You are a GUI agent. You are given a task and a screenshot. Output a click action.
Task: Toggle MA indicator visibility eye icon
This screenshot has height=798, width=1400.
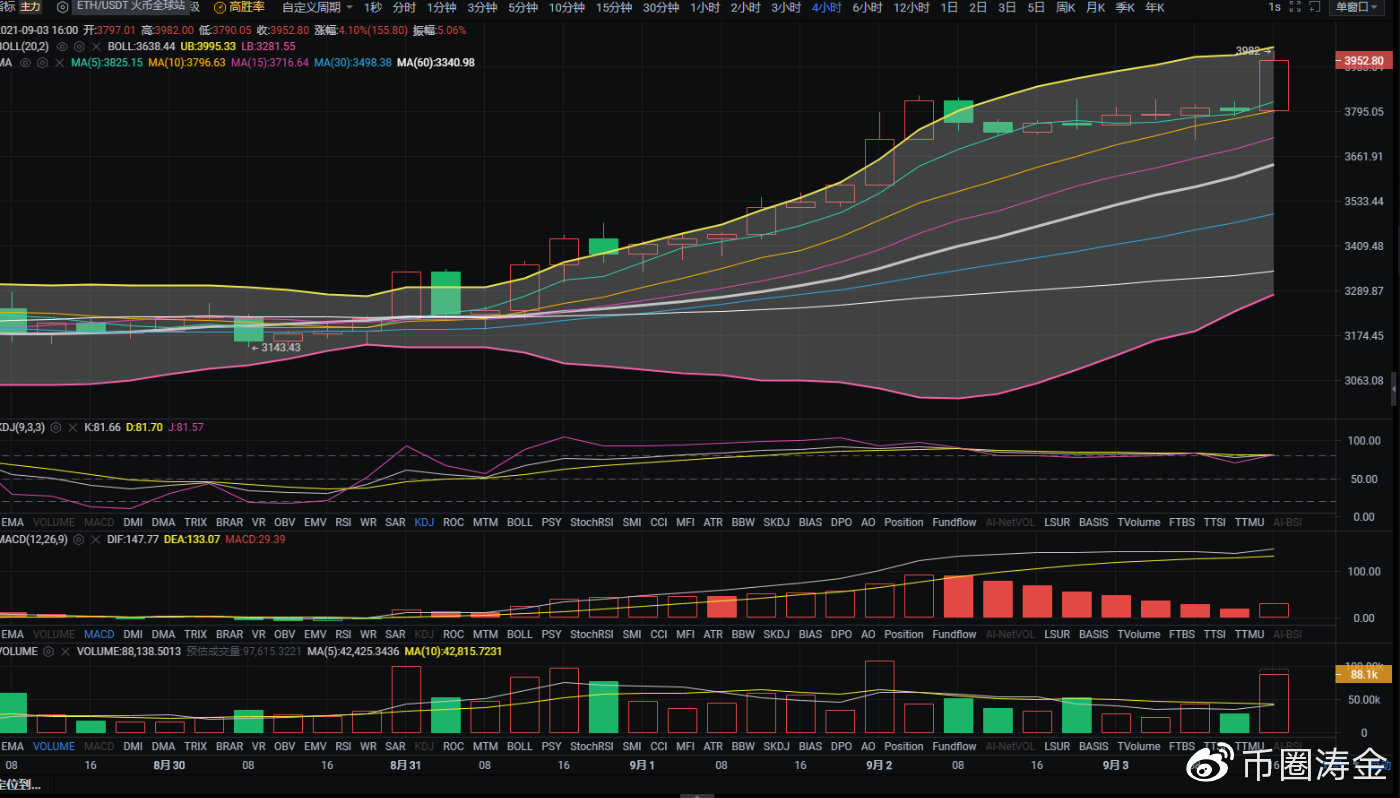coord(24,62)
